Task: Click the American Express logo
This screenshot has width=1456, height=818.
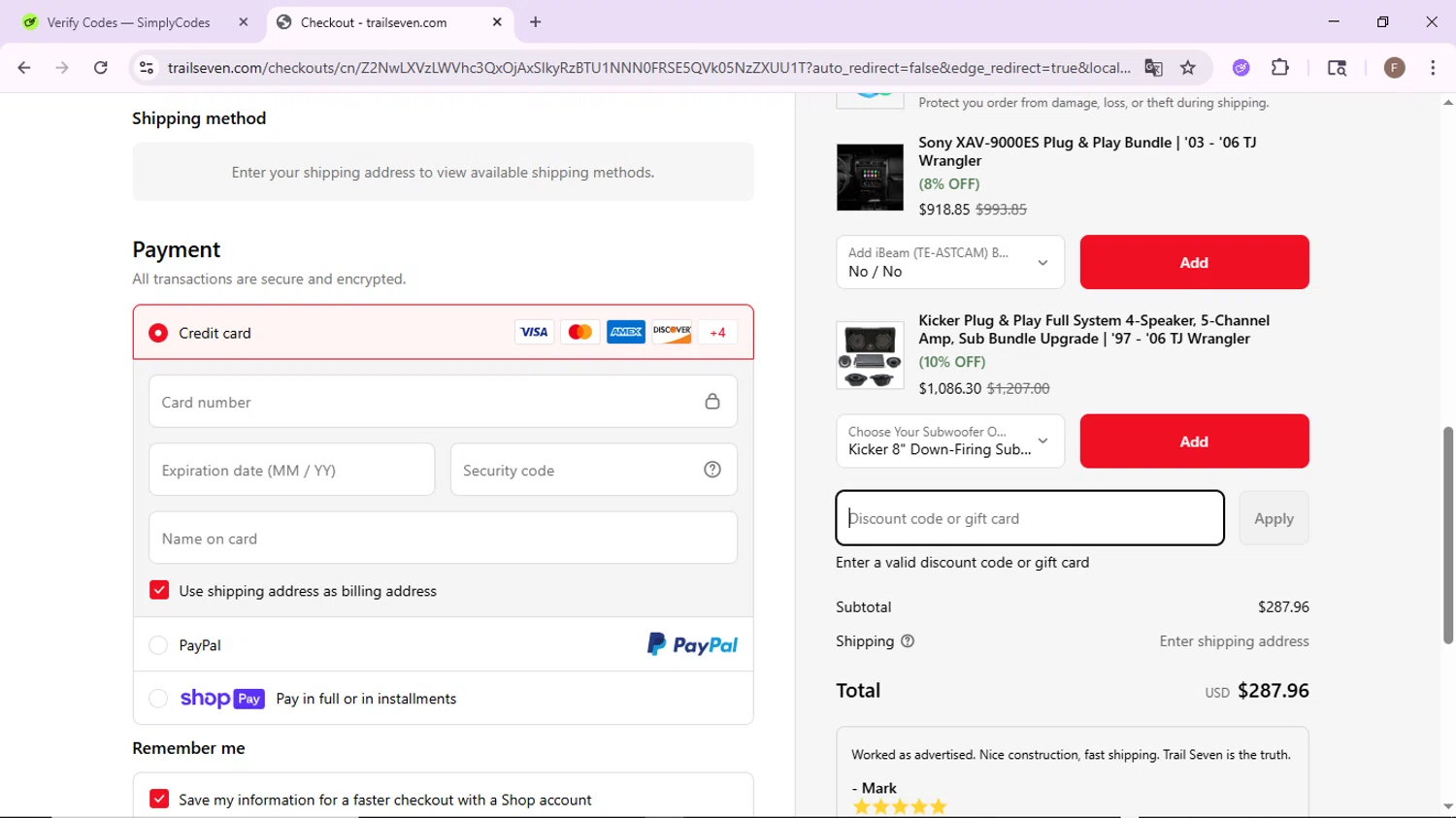Action: [626, 332]
